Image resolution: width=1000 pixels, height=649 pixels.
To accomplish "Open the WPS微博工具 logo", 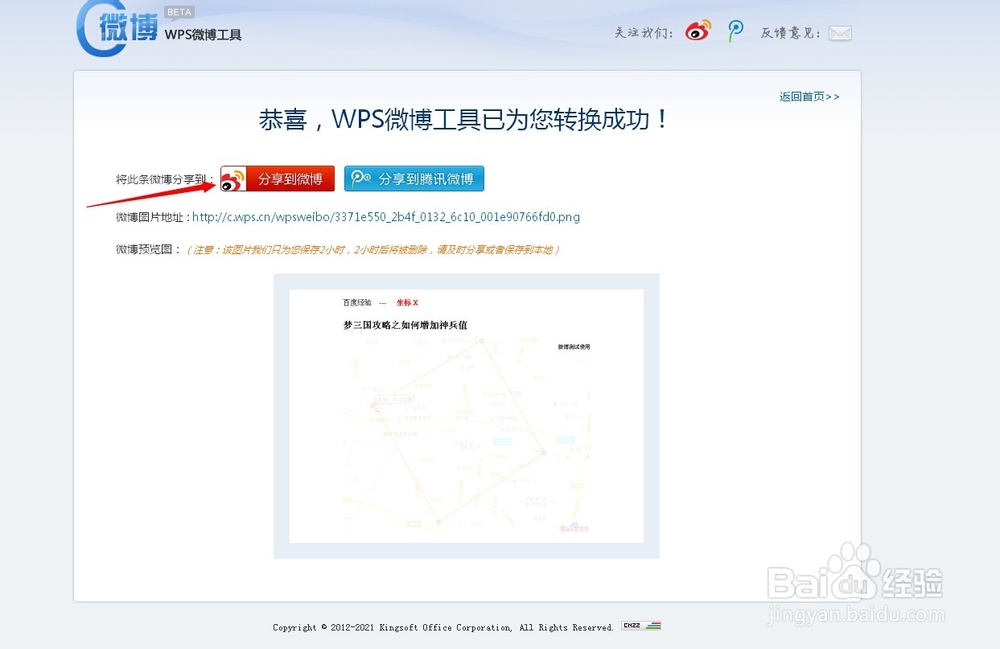I will (x=159, y=28).
